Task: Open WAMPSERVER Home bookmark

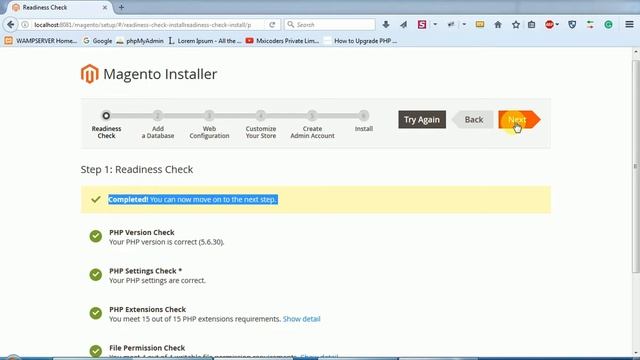Action: click(41, 41)
